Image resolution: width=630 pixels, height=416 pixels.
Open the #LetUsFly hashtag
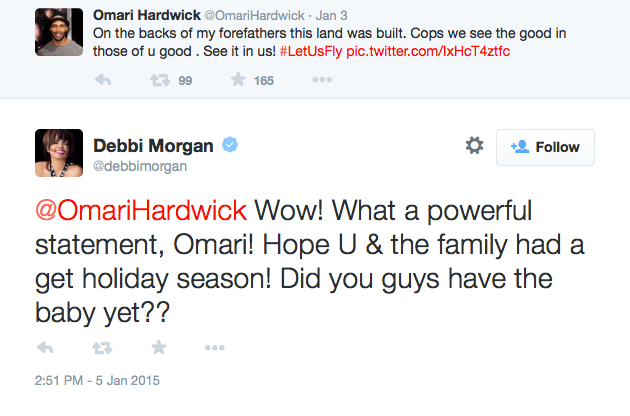point(311,51)
